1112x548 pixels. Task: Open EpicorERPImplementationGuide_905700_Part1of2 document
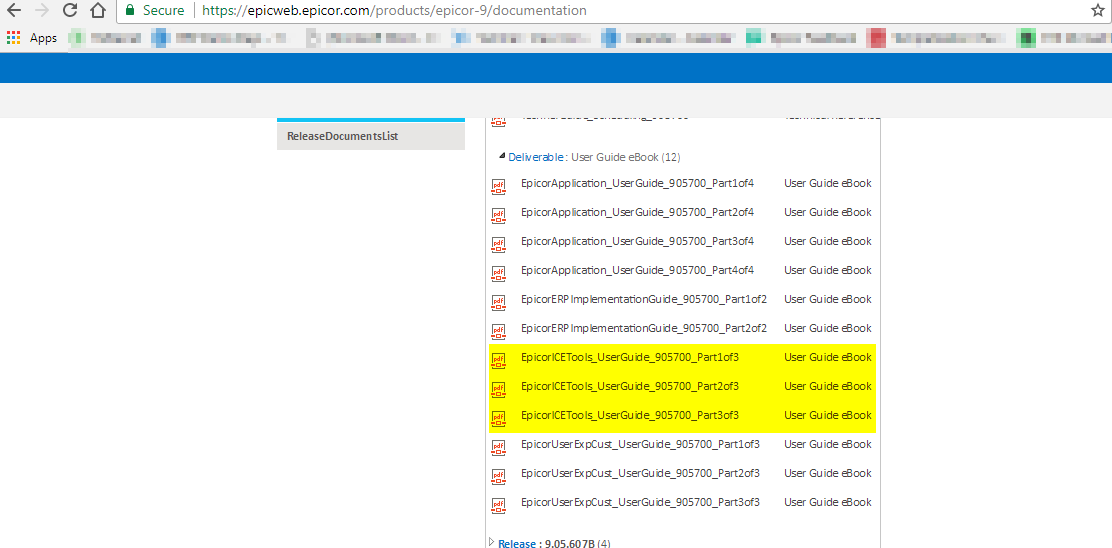click(644, 299)
